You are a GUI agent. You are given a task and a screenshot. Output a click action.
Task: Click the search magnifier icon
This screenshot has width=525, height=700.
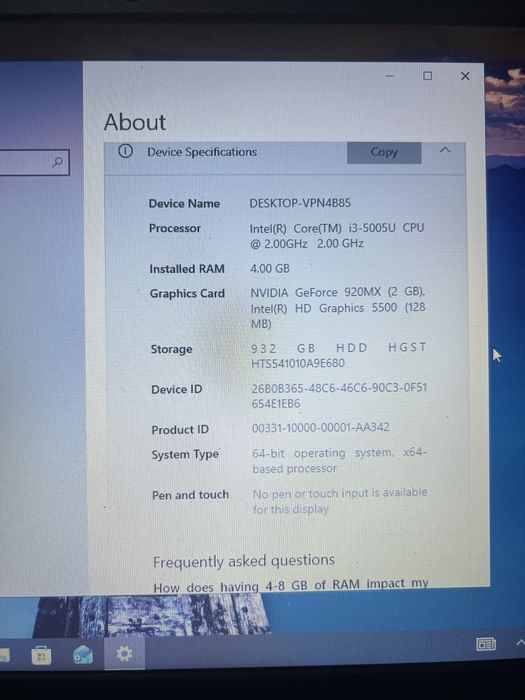[57, 162]
